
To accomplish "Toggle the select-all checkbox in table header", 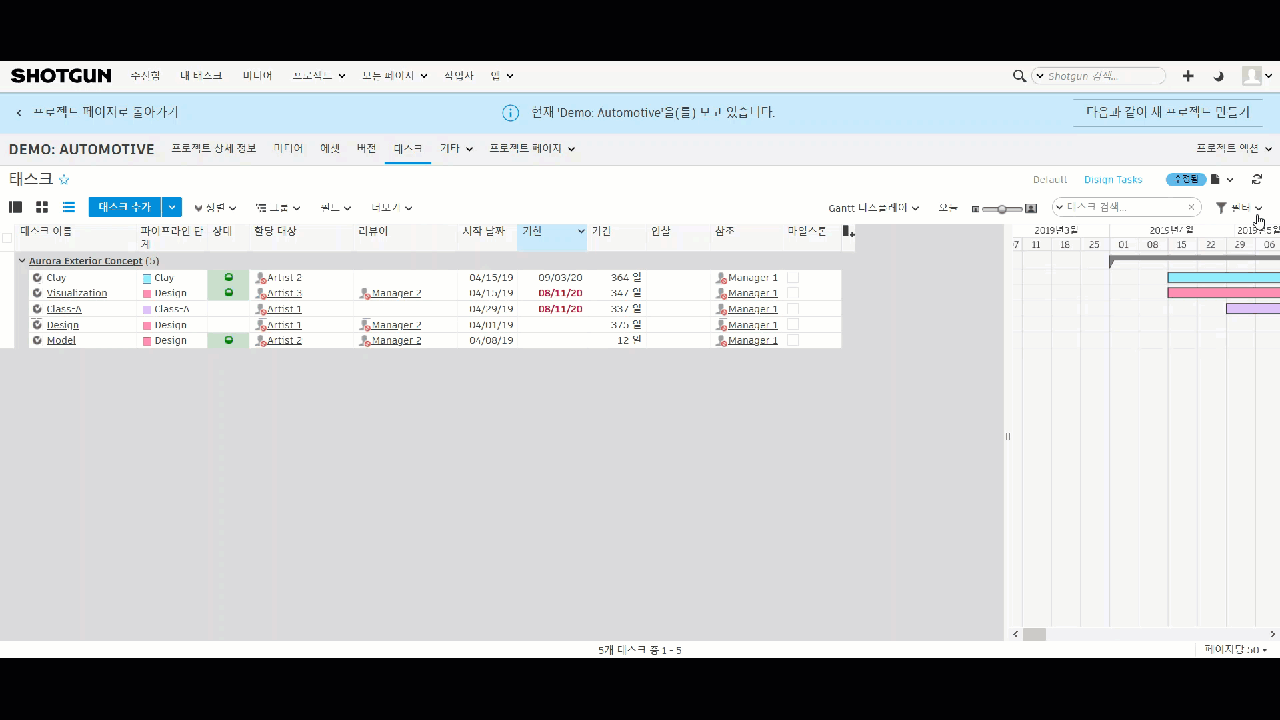I will click(x=7, y=238).
